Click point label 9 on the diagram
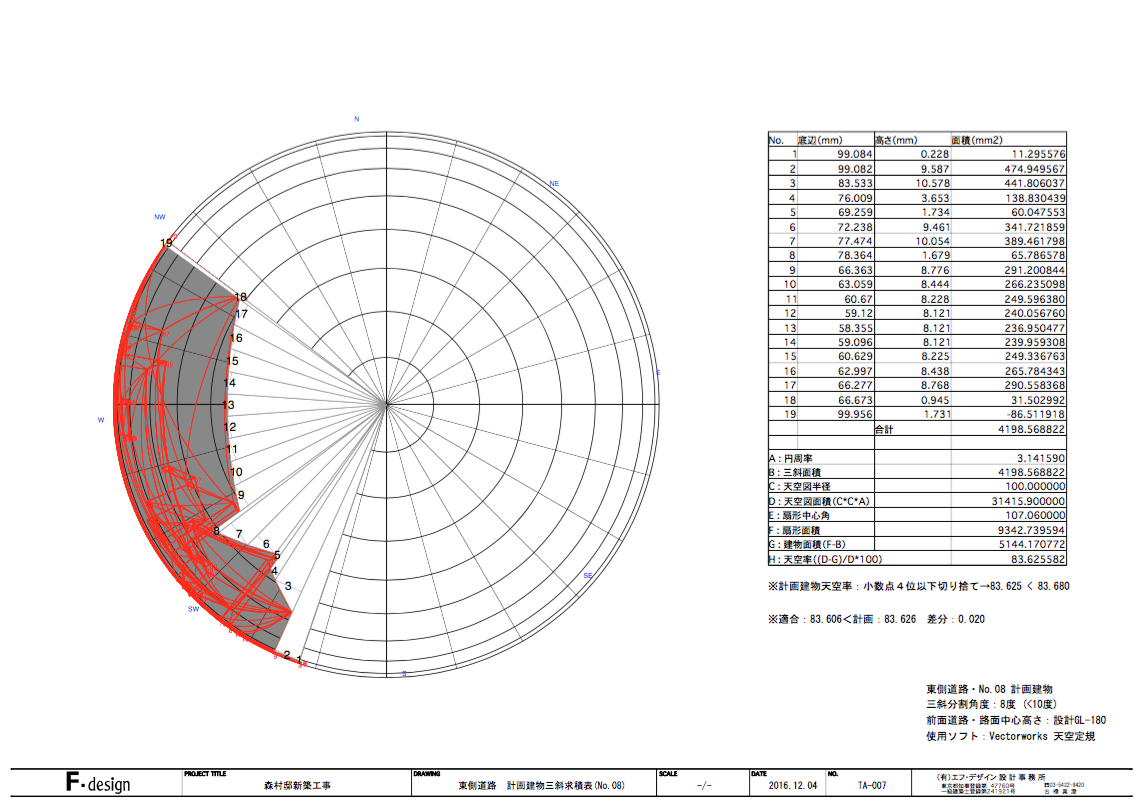Screen dimensions: 1140x806 click(240, 495)
